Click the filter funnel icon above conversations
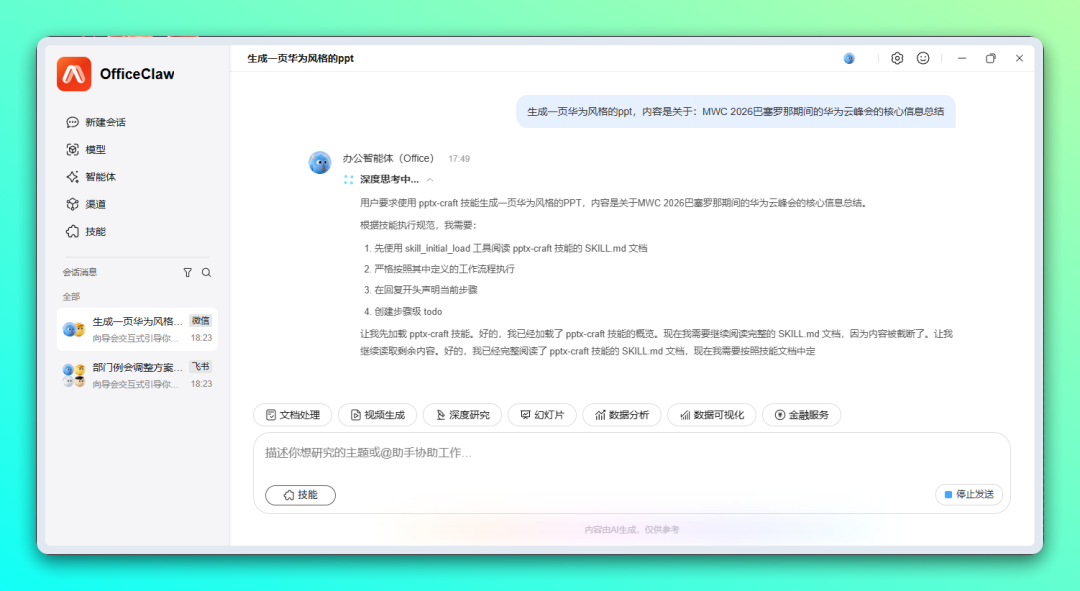This screenshot has height=591, width=1080. click(x=187, y=272)
